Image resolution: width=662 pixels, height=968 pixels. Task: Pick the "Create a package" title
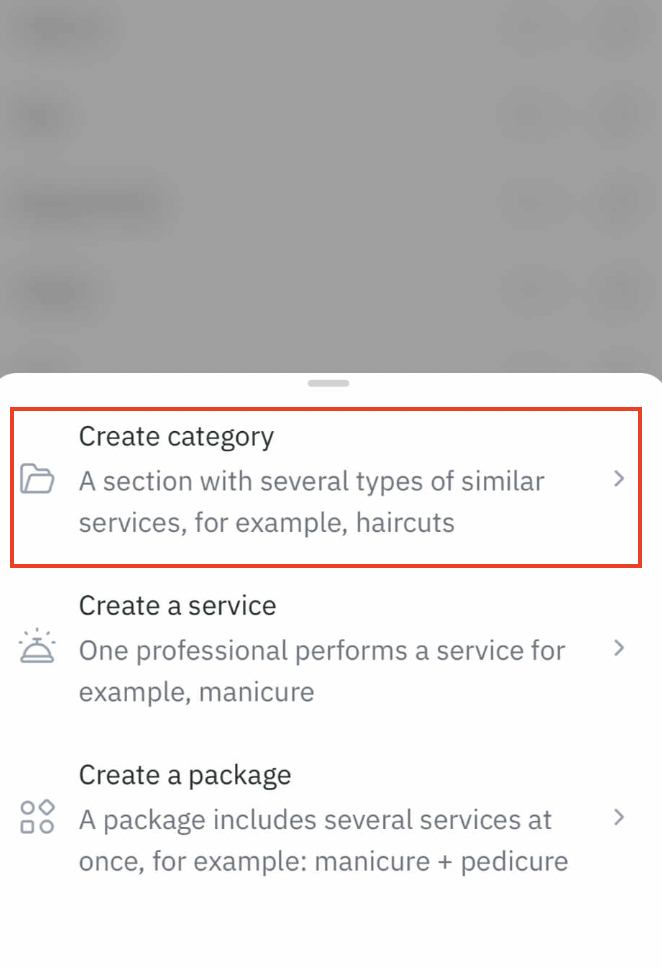[x=185, y=775]
